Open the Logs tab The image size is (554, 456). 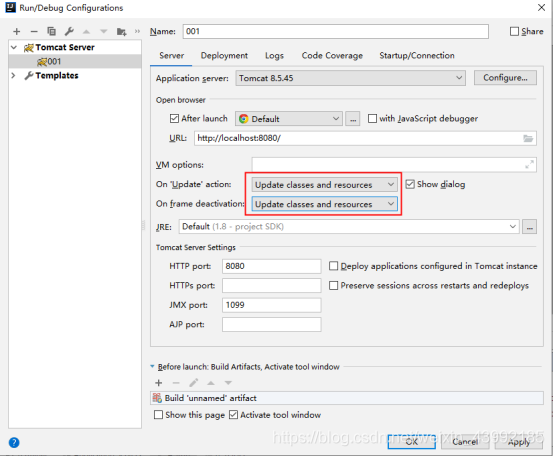[274, 55]
